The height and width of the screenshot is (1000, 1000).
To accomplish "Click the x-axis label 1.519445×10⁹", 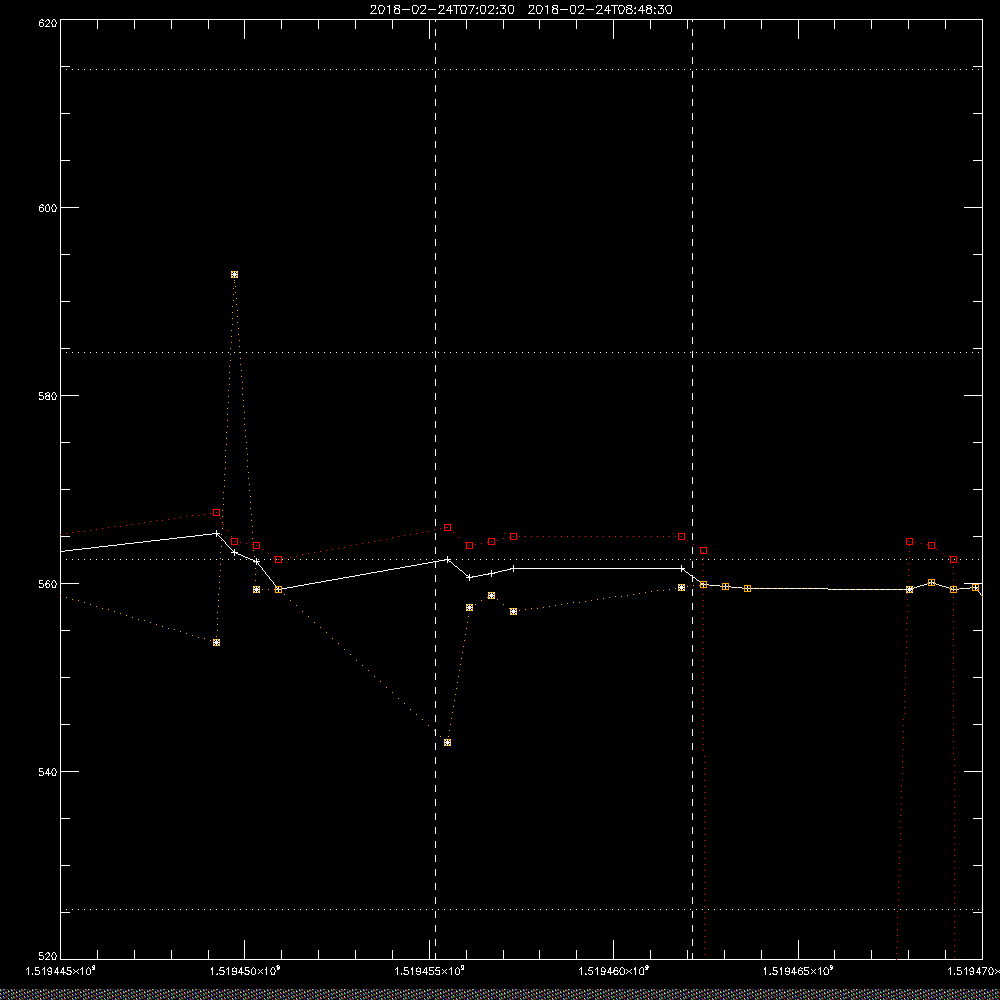I will (60, 971).
